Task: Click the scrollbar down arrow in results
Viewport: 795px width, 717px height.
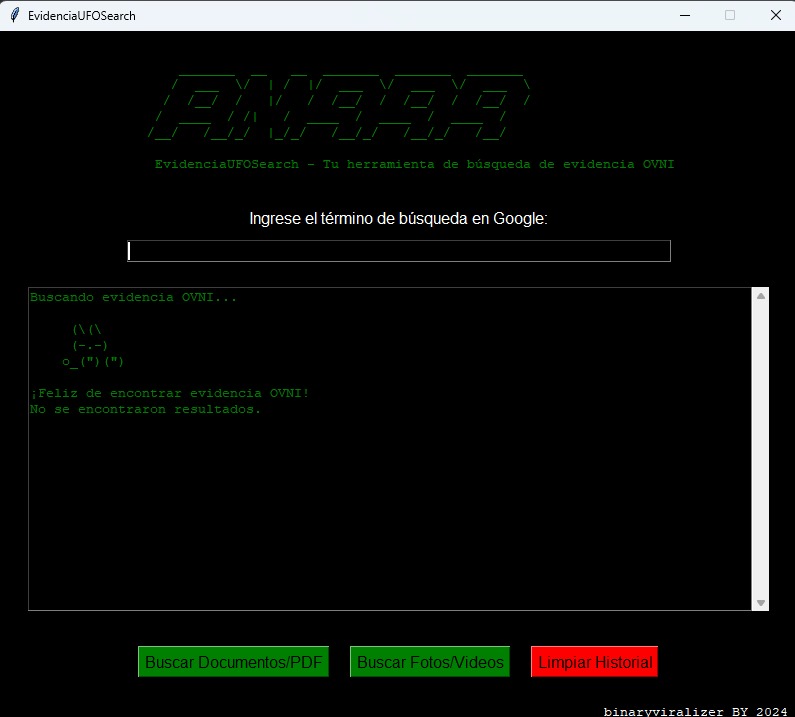Action: (761, 602)
